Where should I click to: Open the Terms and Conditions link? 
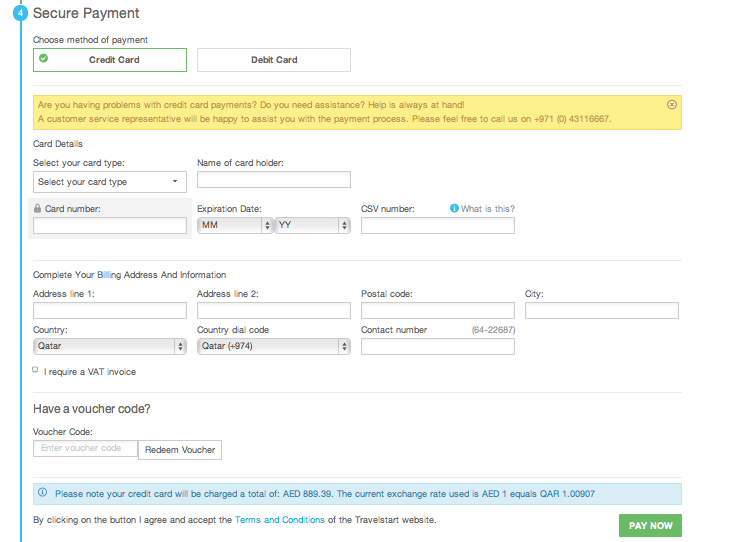[x=280, y=520]
